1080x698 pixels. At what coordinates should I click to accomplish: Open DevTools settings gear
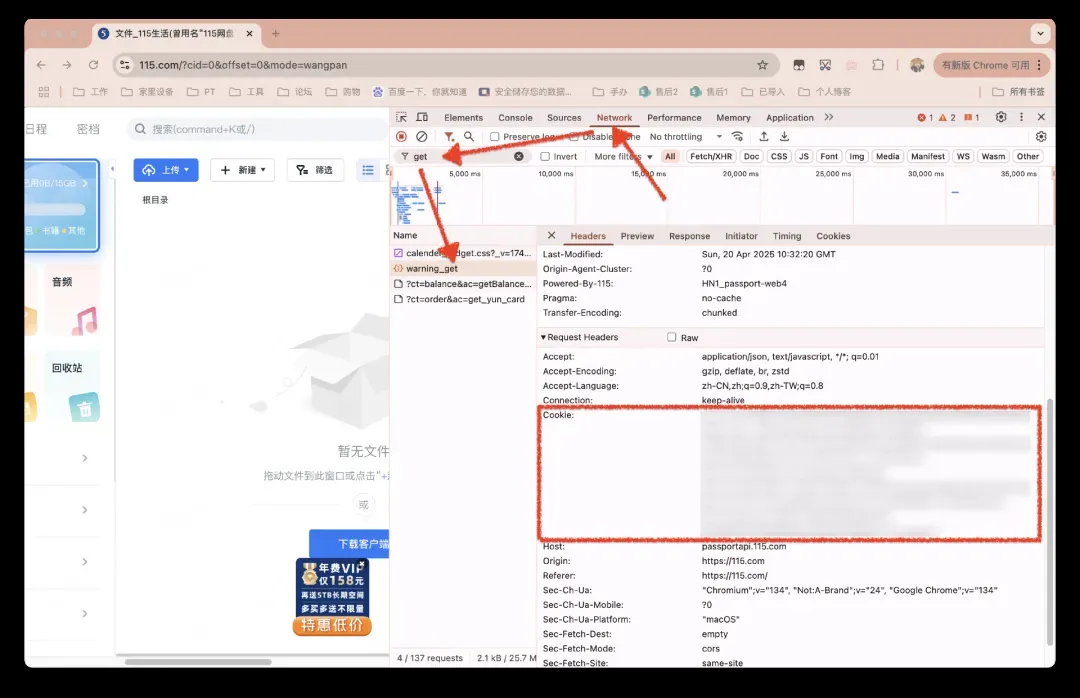pyautogui.click(x=1001, y=118)
